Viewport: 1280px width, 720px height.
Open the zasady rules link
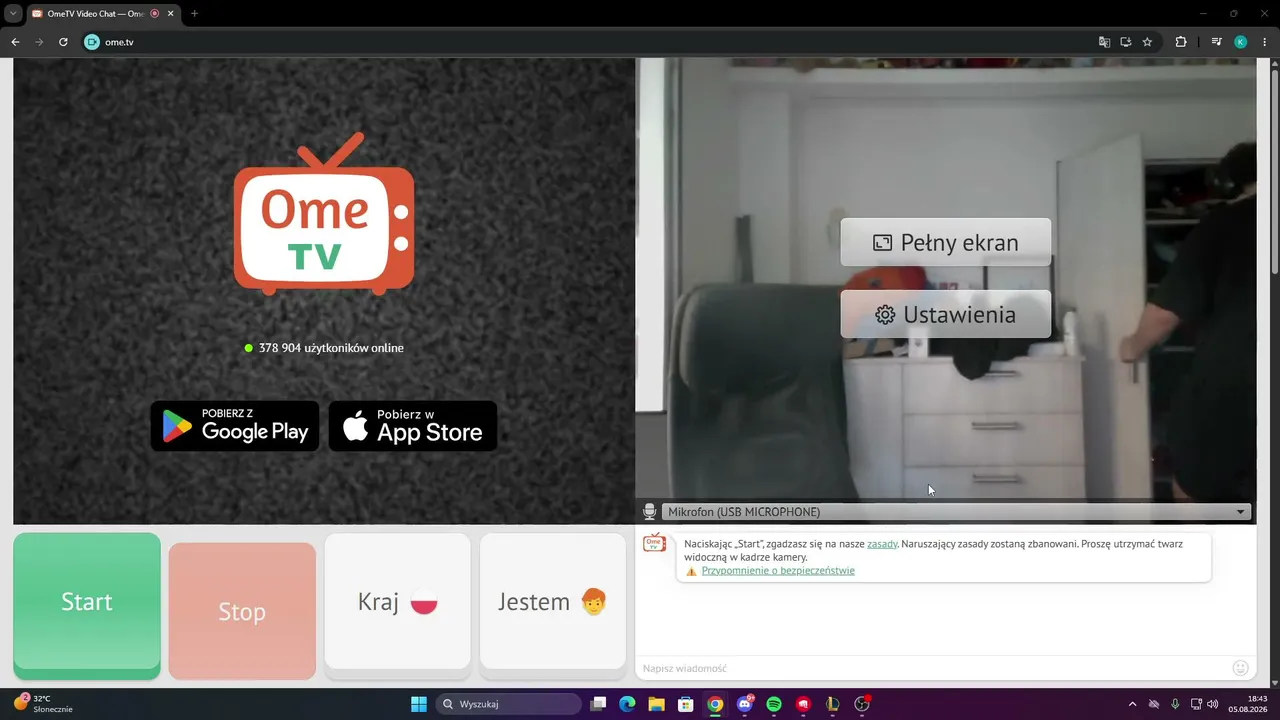(x=882, y=544)
